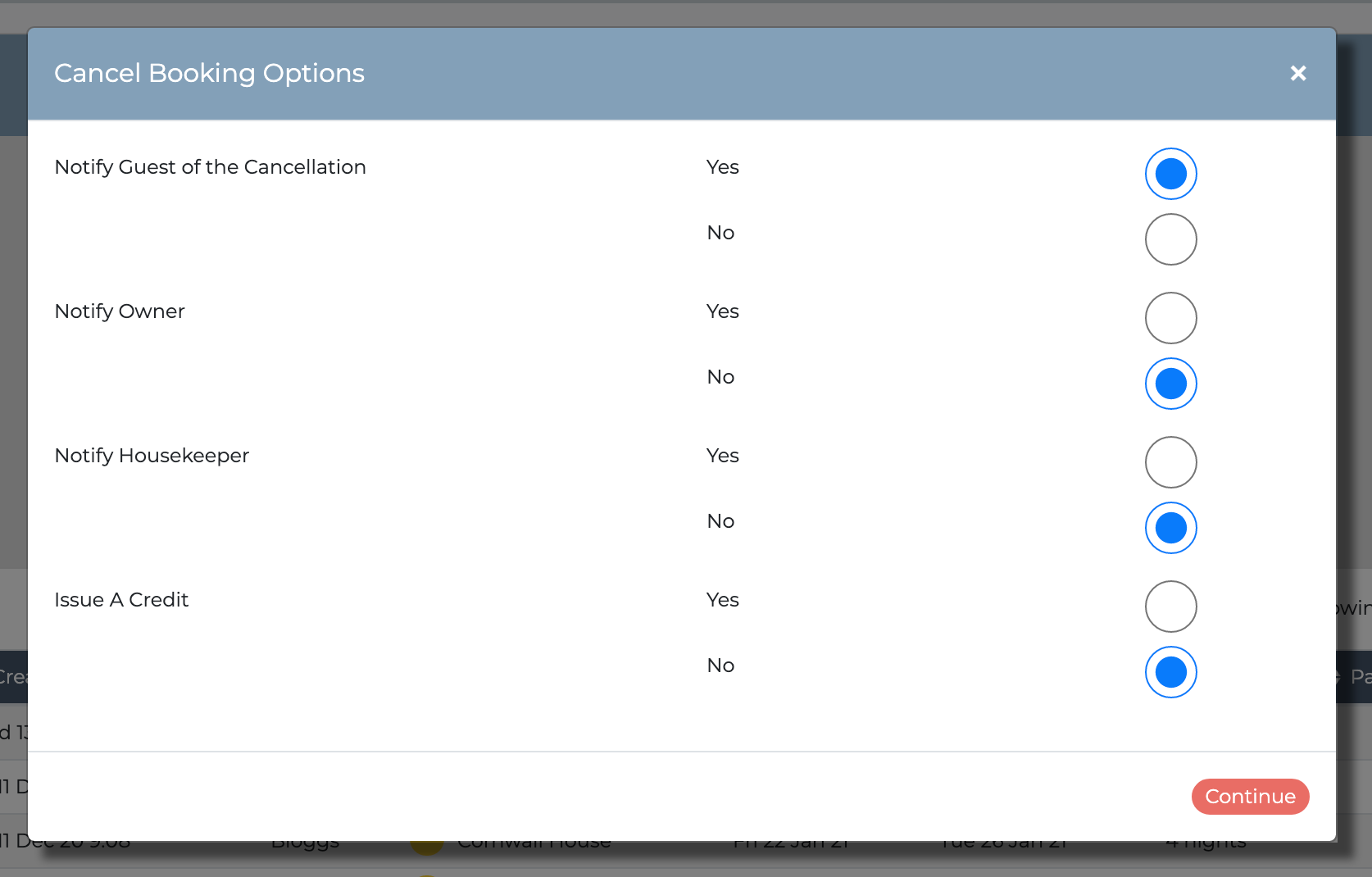Click the Notify Guest of the Cancellation label
This screenshot has height=877, width=1372.
pyautogui.click(x=210, y=167)
